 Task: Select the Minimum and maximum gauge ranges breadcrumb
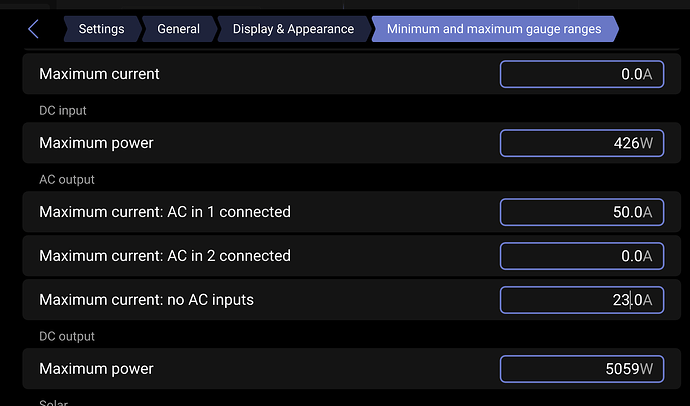tap(494, 29)
